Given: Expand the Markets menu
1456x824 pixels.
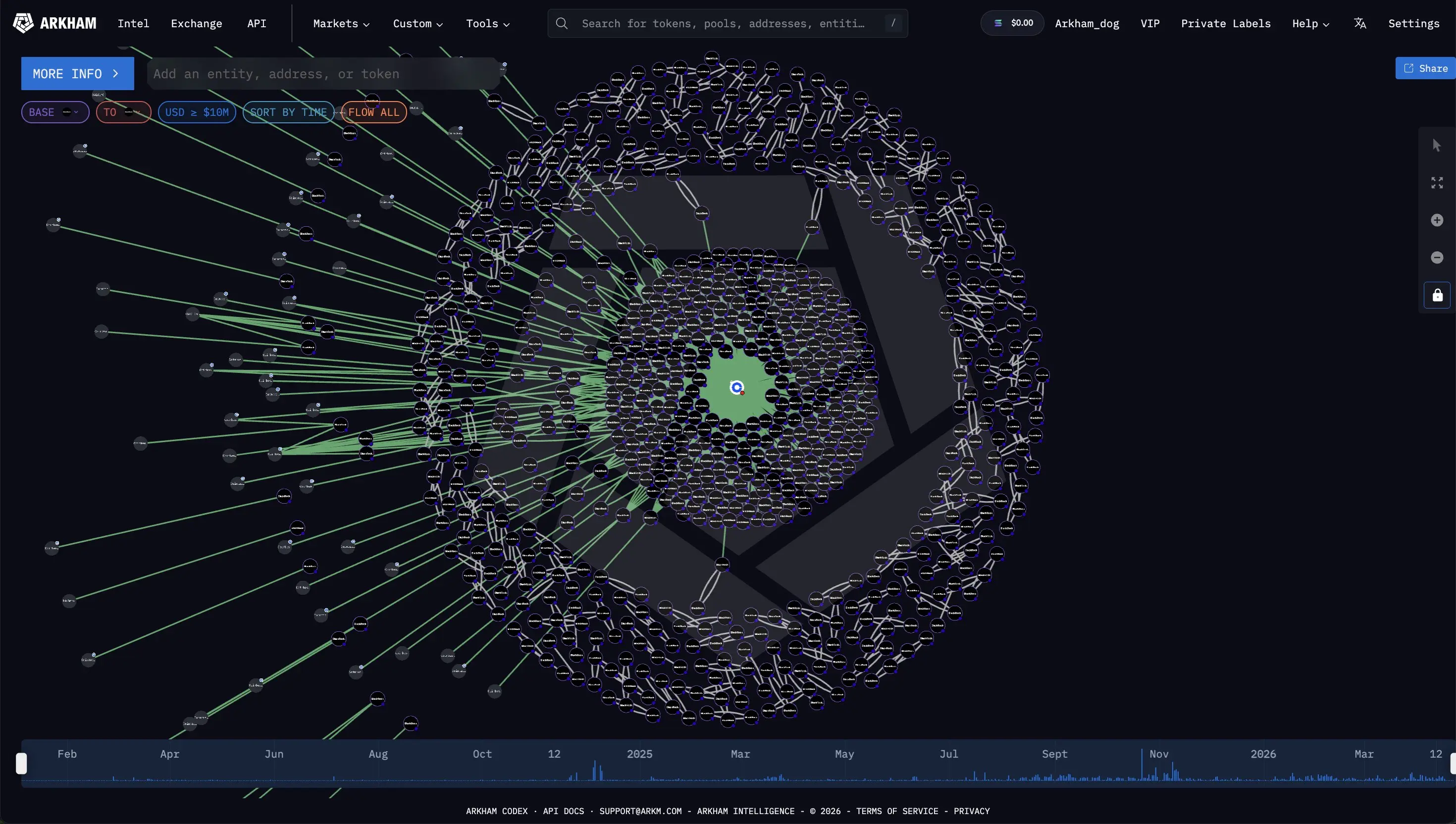Looking at the screenshot, I should point(341,23).
